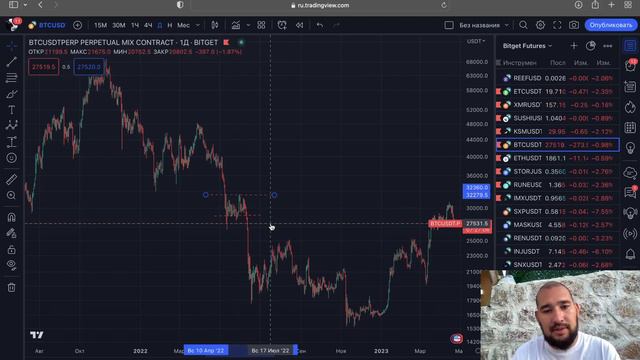Open the ideas lightbulb panel

point(630,148)
